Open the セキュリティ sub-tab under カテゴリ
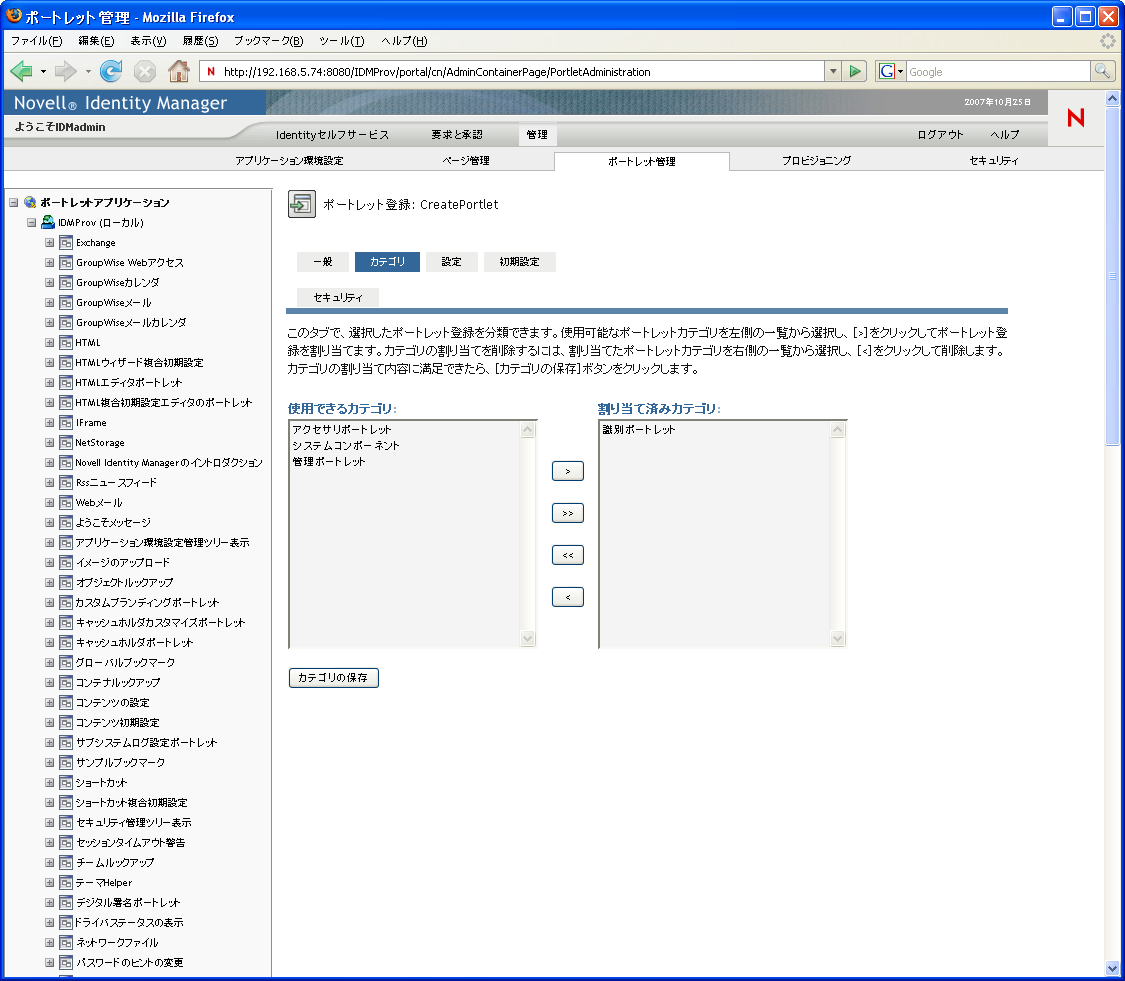This screenshot has width=1125, height=981. [x=338, y=297]
